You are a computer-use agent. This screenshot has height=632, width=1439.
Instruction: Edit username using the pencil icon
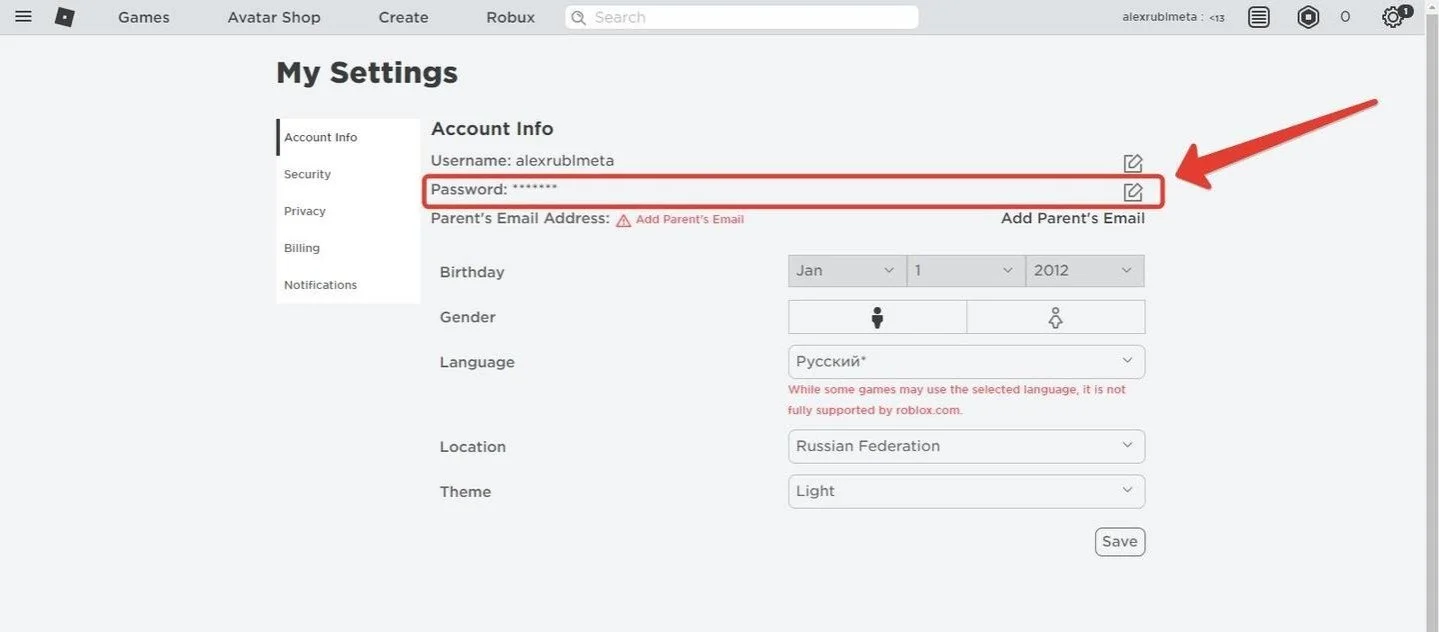point(1132,163)
